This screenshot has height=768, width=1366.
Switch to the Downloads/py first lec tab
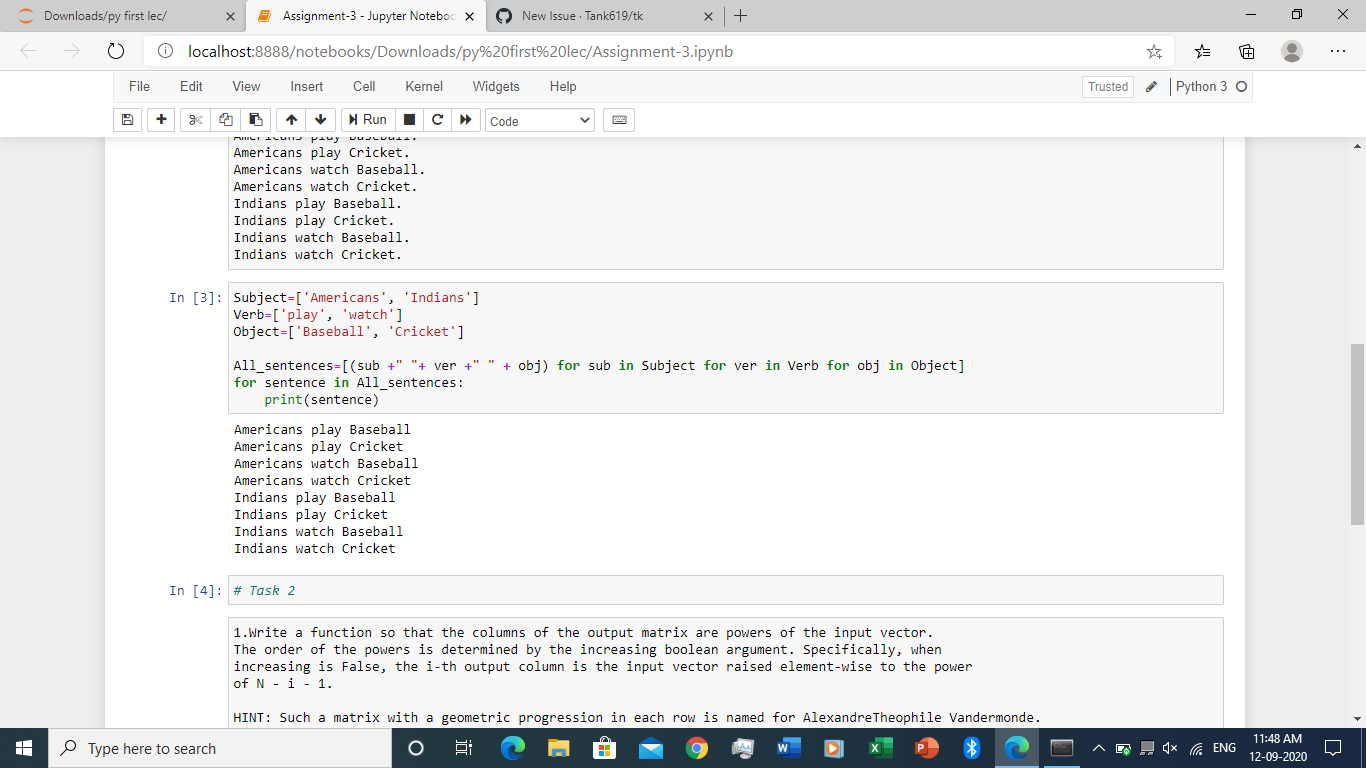click(125, 16)
